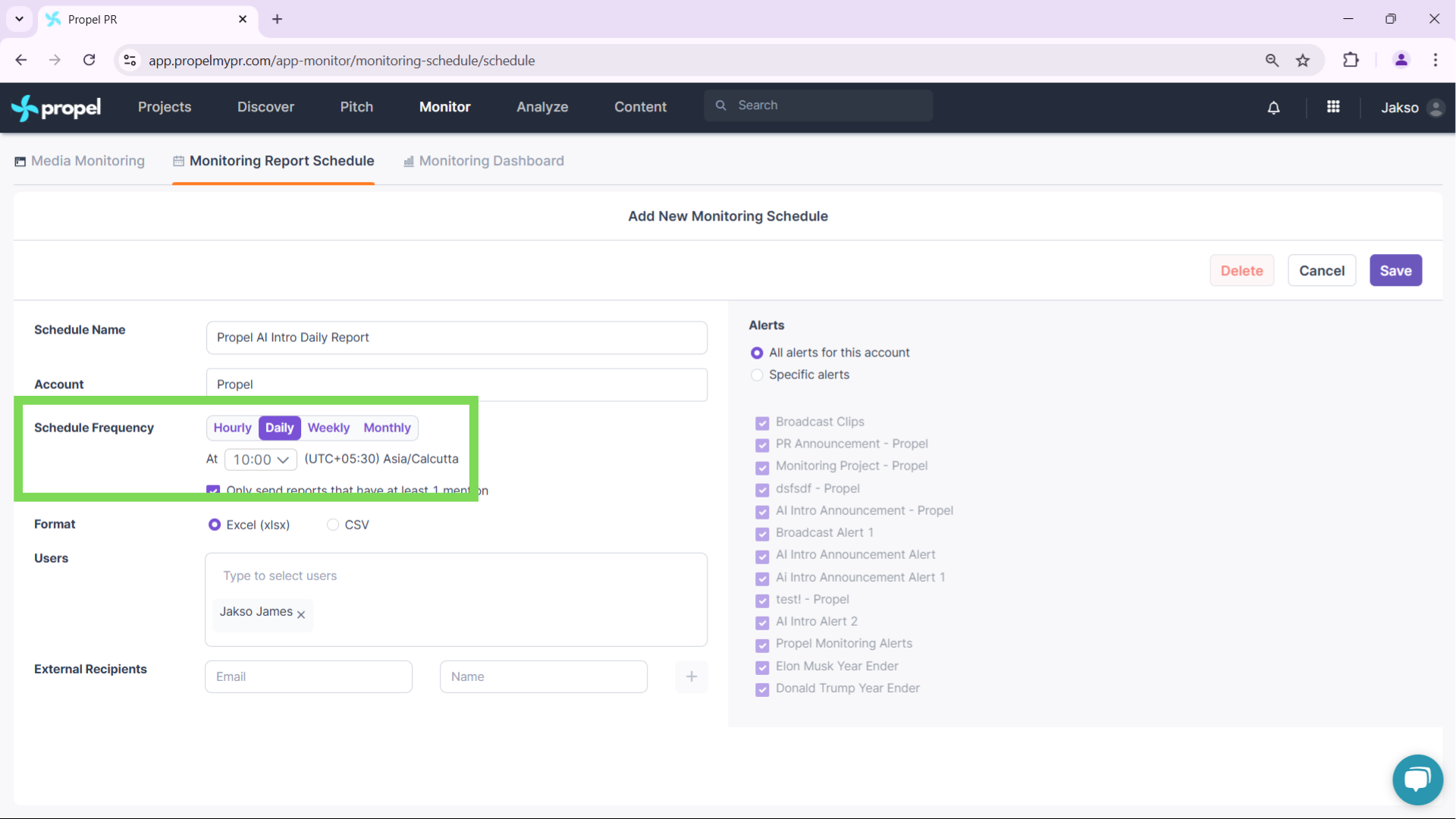
Task: Toggle only send reports with mentions checkbox
Action: coord(213,491)
